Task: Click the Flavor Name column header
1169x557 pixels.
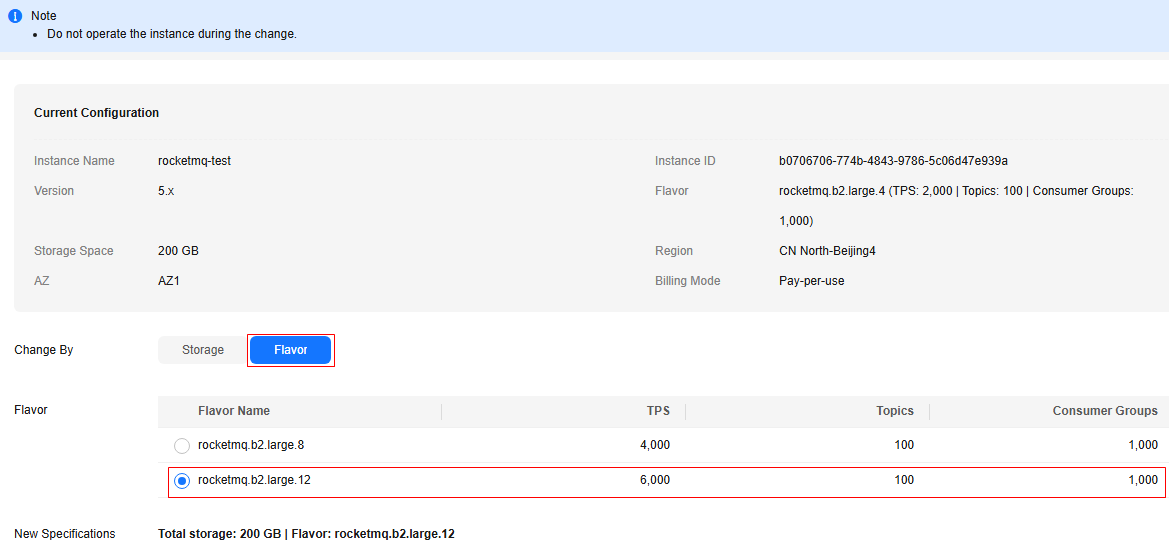Action: pos(234,411)
